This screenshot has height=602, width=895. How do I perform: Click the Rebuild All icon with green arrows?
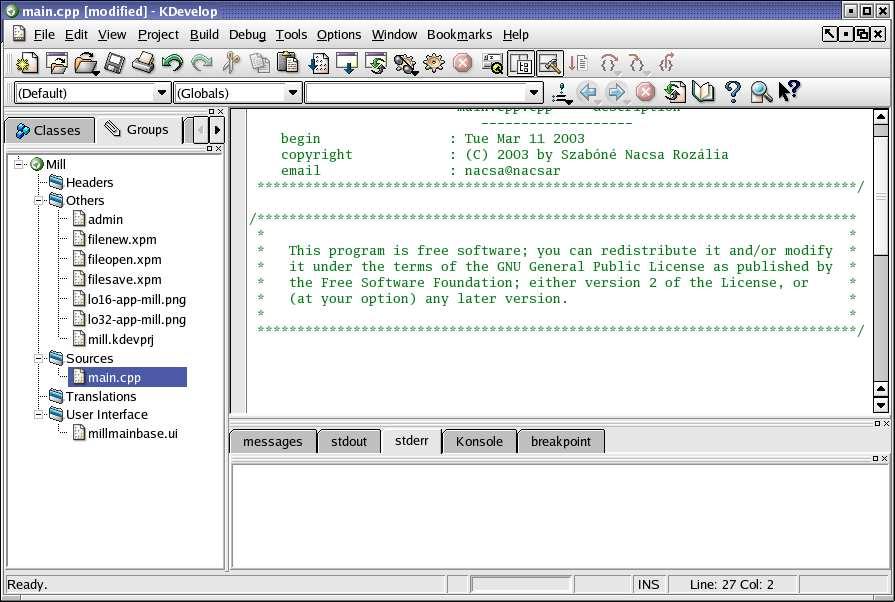pos(376,63)
